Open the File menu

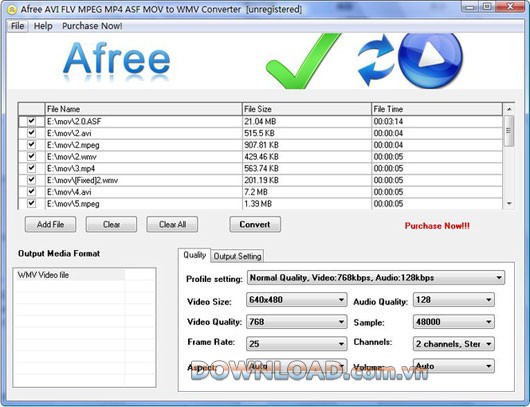(x=18, y=26)
